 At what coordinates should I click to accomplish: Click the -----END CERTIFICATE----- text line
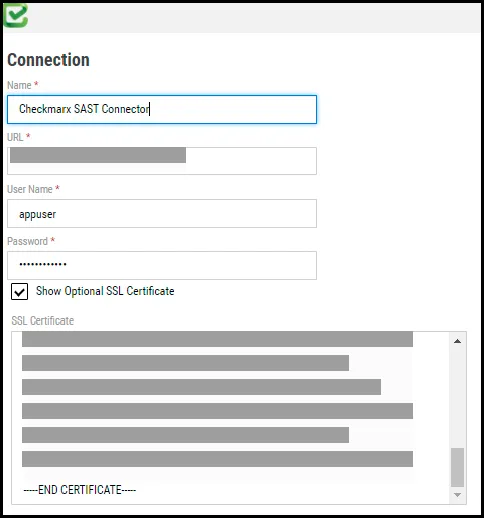tap(80, 490)
